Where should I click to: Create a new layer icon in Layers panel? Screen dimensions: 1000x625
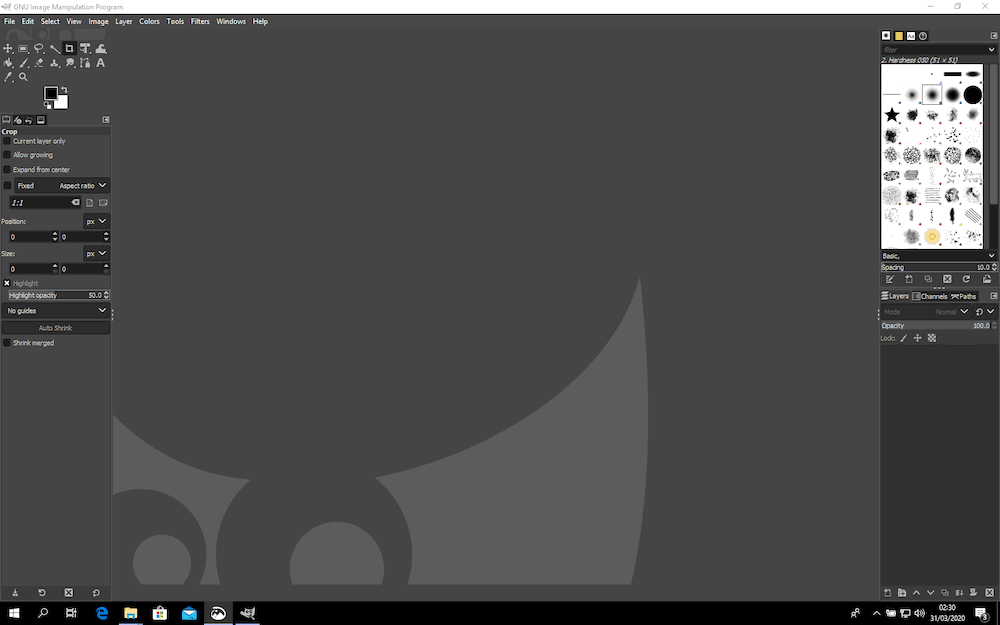(887, 592)
